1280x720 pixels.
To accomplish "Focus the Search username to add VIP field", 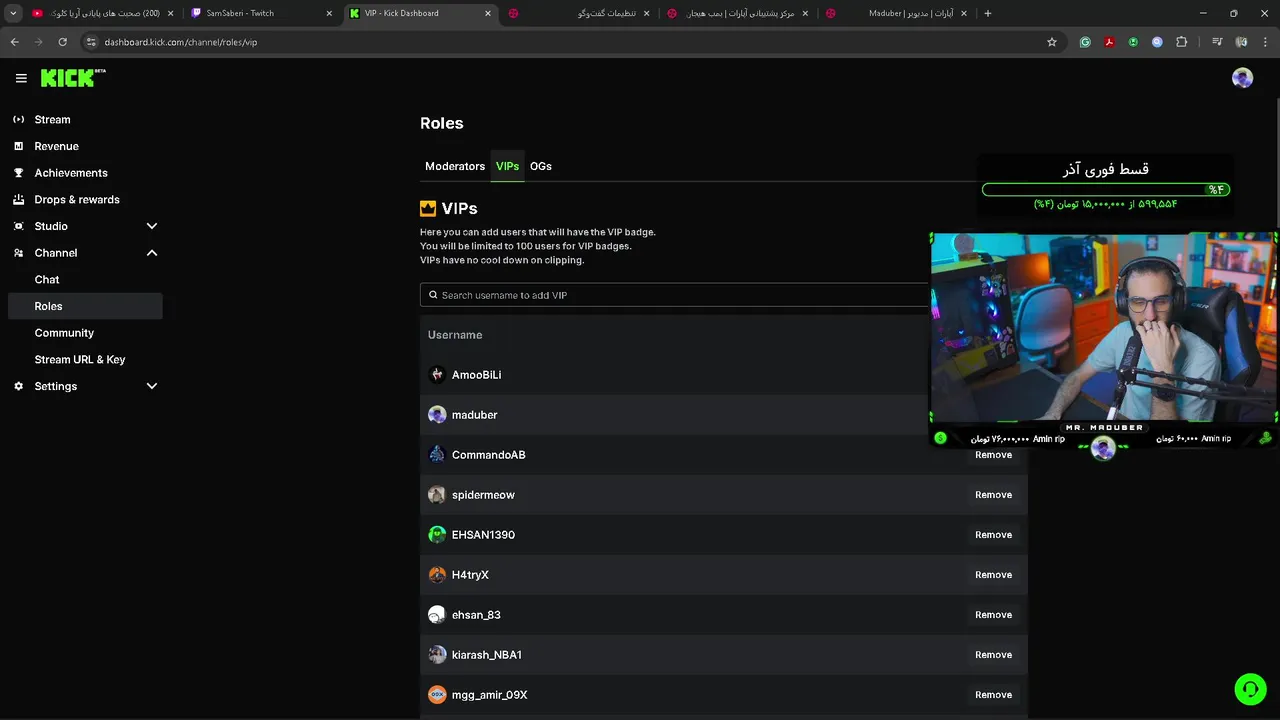I will 675,295.
